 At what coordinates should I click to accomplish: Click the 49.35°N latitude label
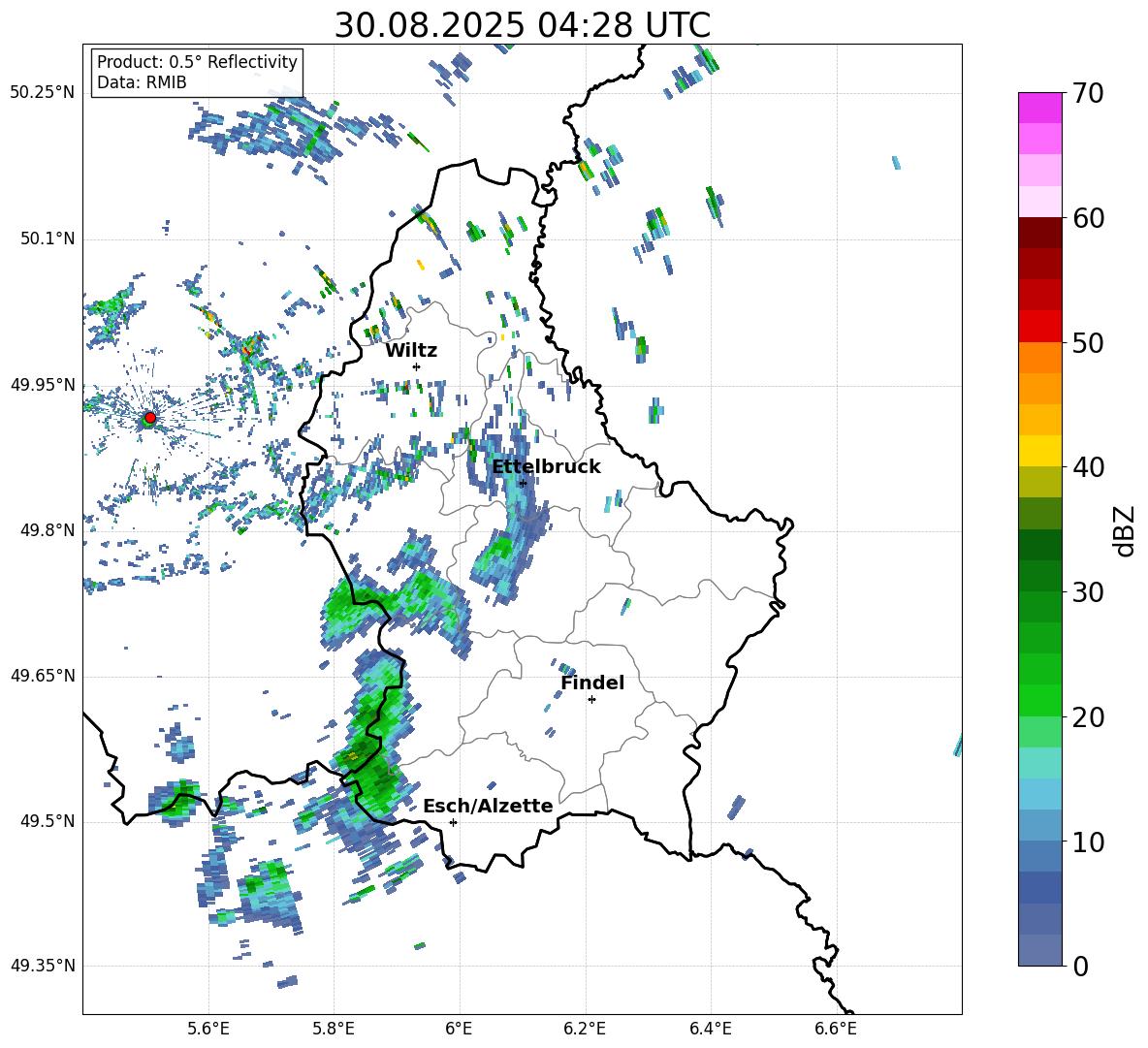click(x=43, y=966)
